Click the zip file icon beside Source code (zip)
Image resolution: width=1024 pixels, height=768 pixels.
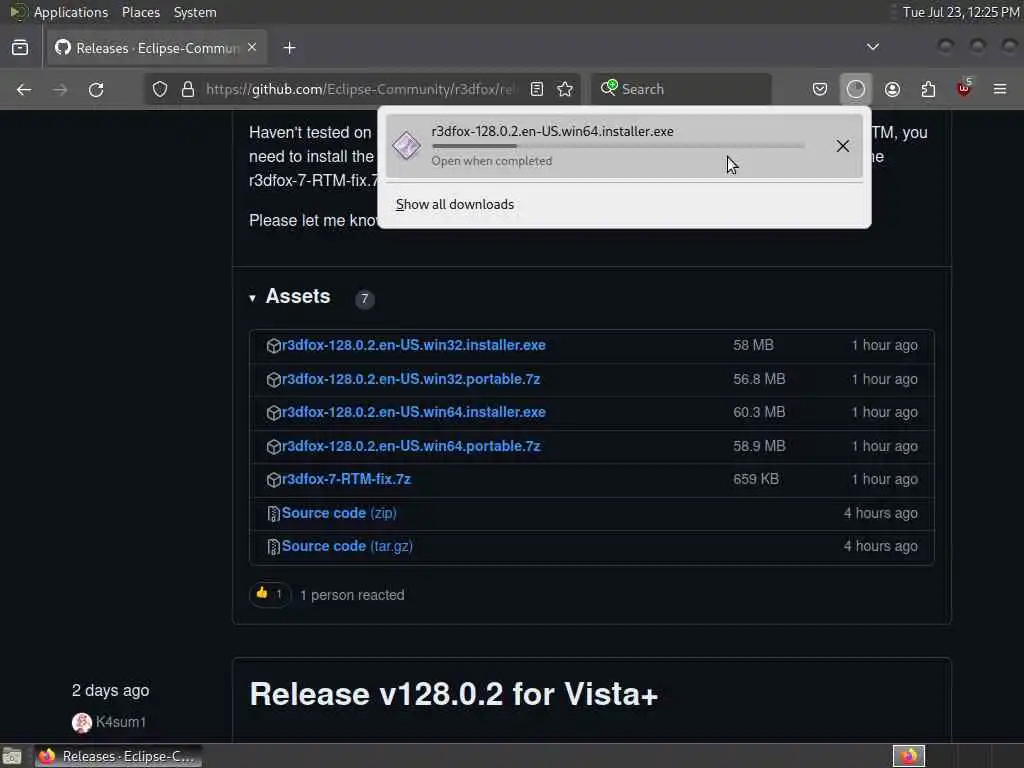274,514
